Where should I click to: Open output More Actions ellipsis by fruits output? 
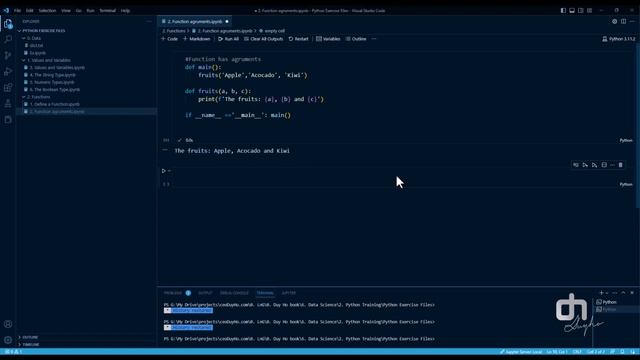point(165,150)
